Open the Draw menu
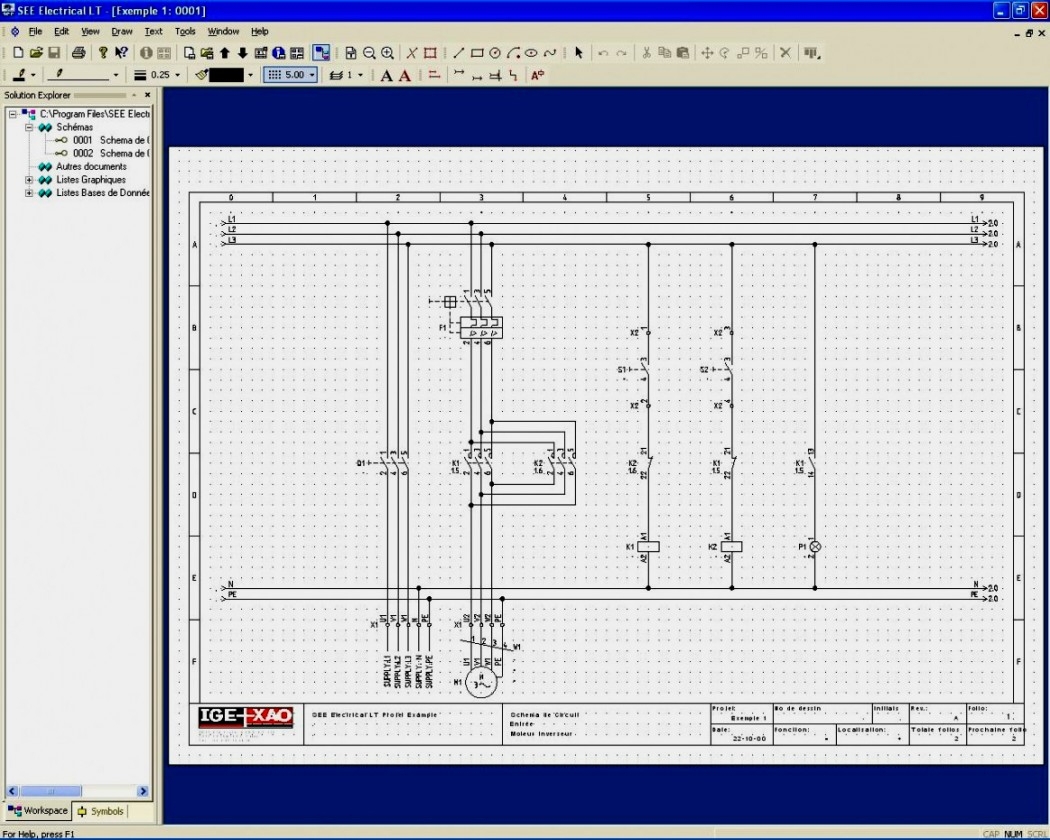This screenshot has height=840, width=1050. pyautogui.click(x=120, y=31)
